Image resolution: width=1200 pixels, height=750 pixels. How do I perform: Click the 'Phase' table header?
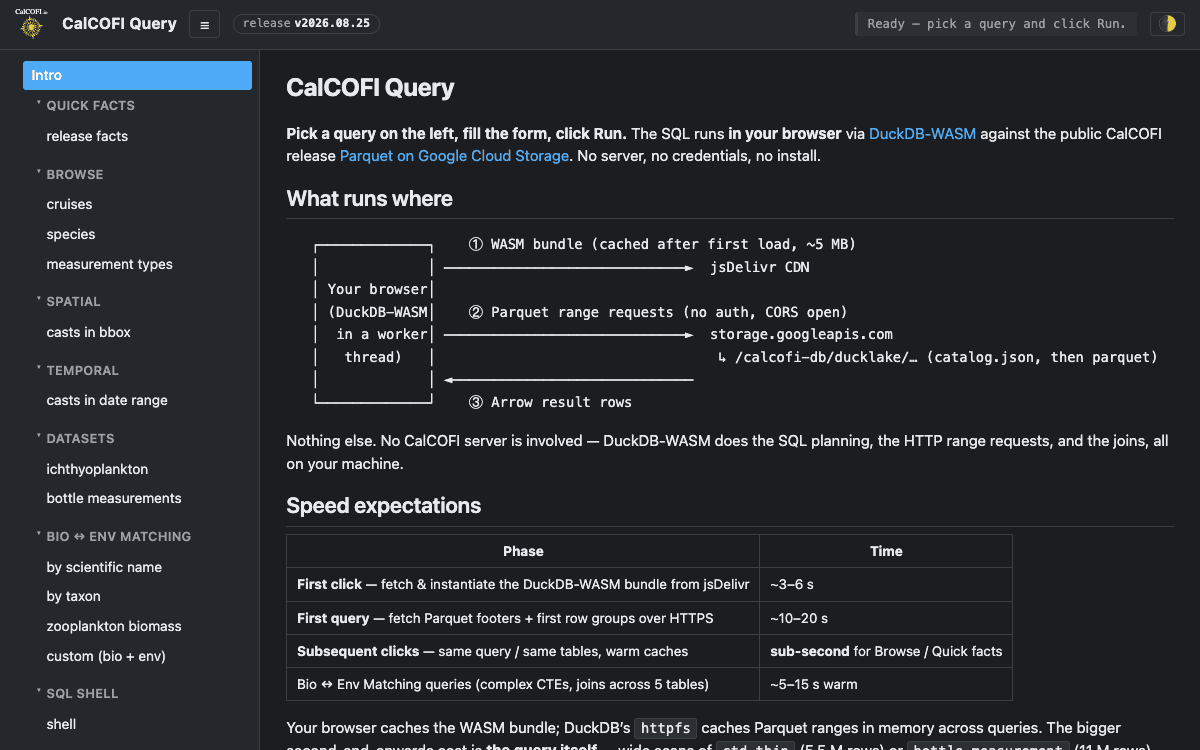tap(523, 551)
